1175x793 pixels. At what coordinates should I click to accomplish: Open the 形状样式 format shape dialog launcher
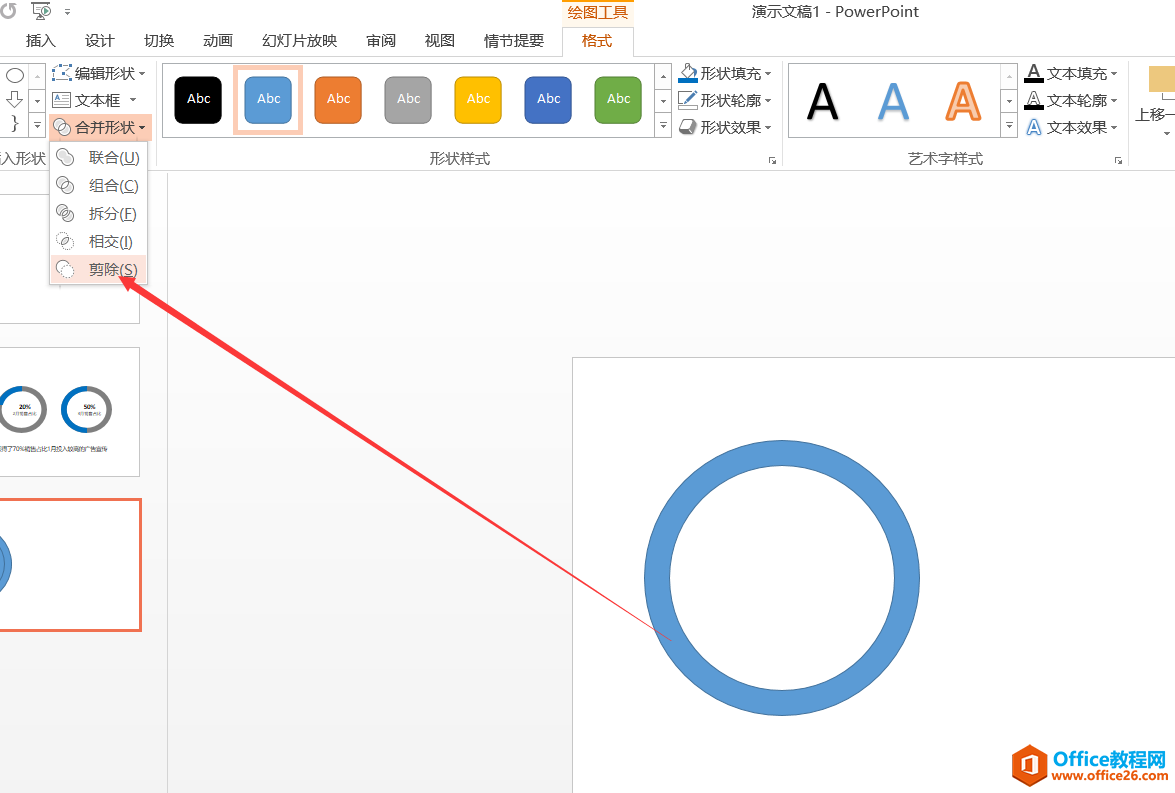[x=772, y=160]
